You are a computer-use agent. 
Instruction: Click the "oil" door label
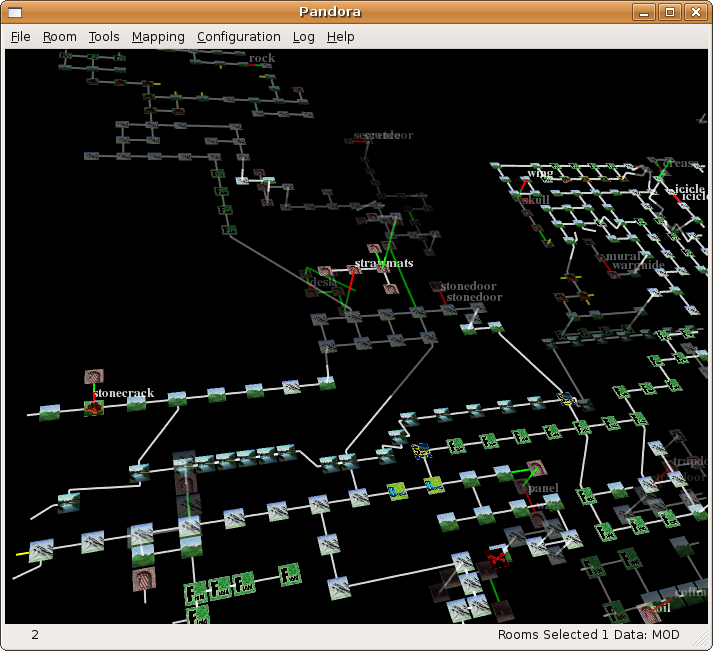663,608
